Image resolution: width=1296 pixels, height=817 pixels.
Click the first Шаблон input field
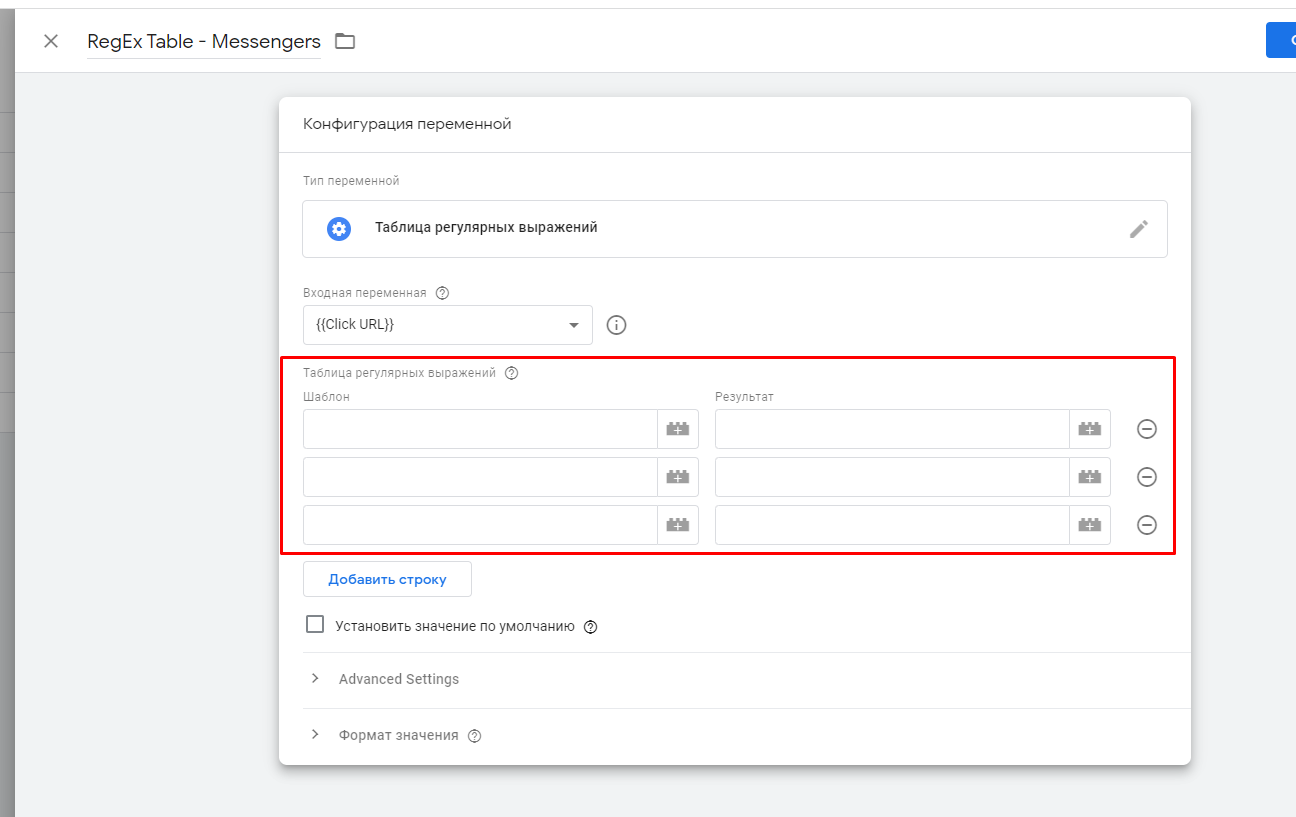(480, 429)
